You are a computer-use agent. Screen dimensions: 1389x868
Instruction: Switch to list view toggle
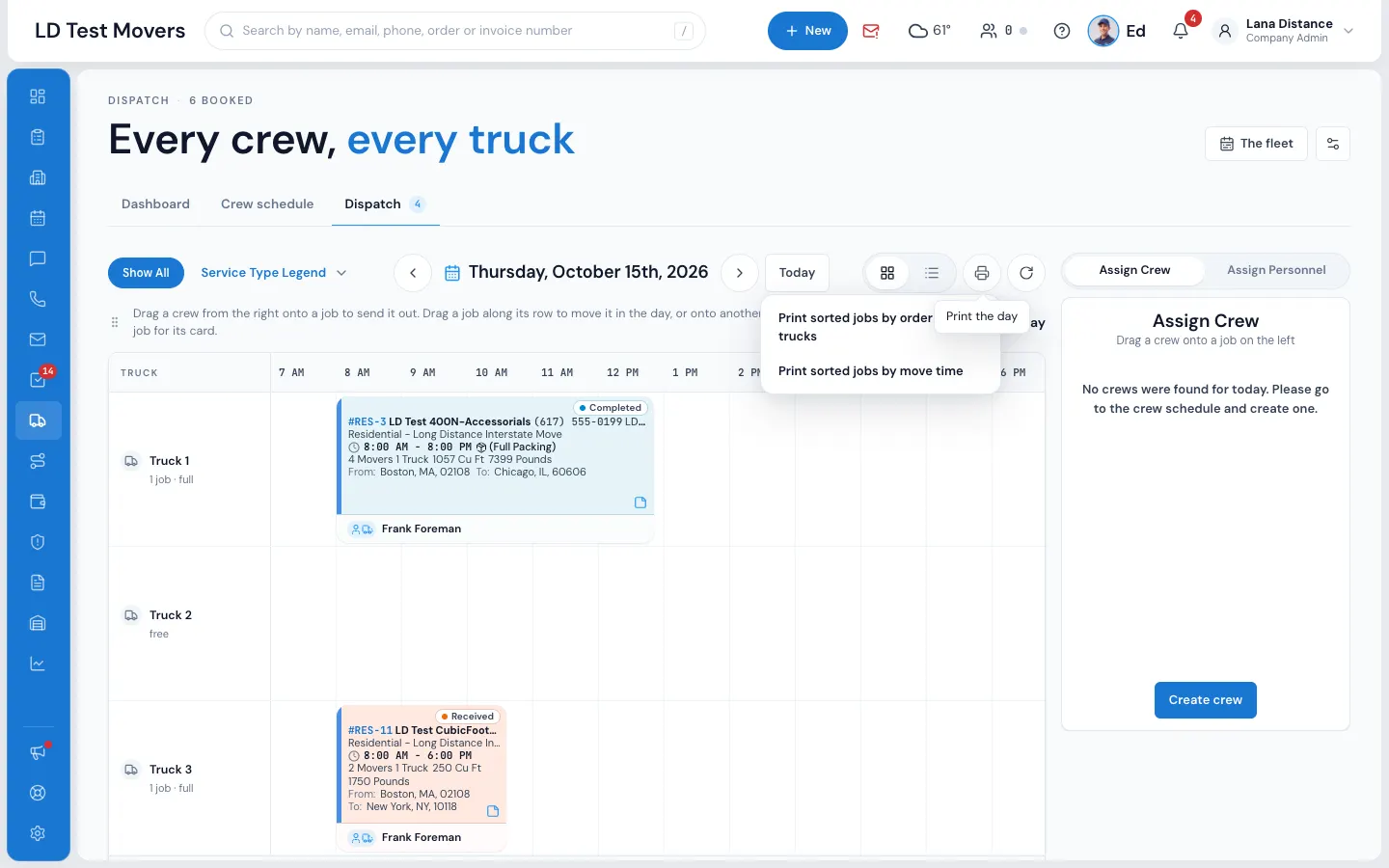[932, 273]
